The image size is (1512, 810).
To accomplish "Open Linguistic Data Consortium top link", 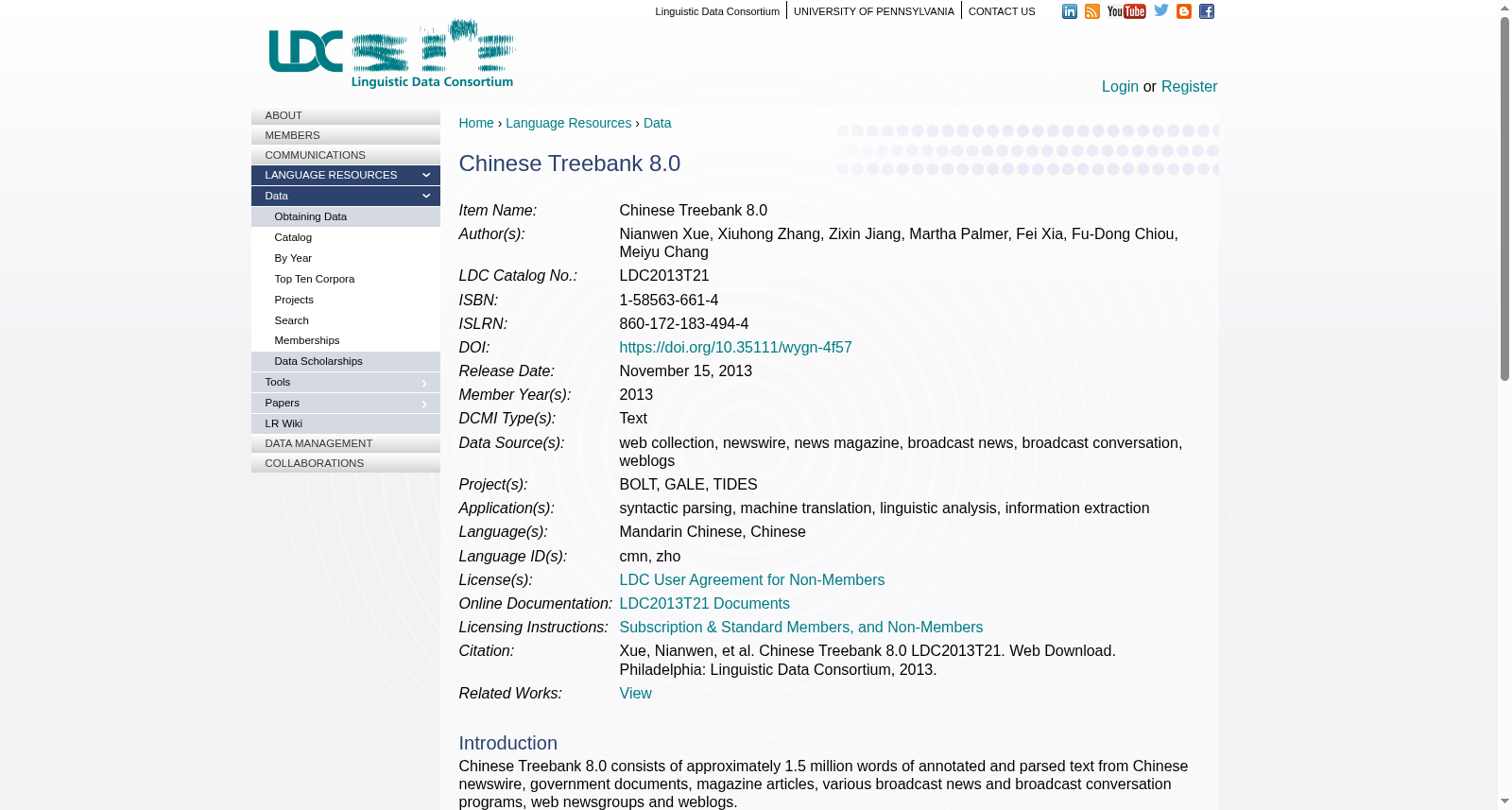I will tap(717, 11).
